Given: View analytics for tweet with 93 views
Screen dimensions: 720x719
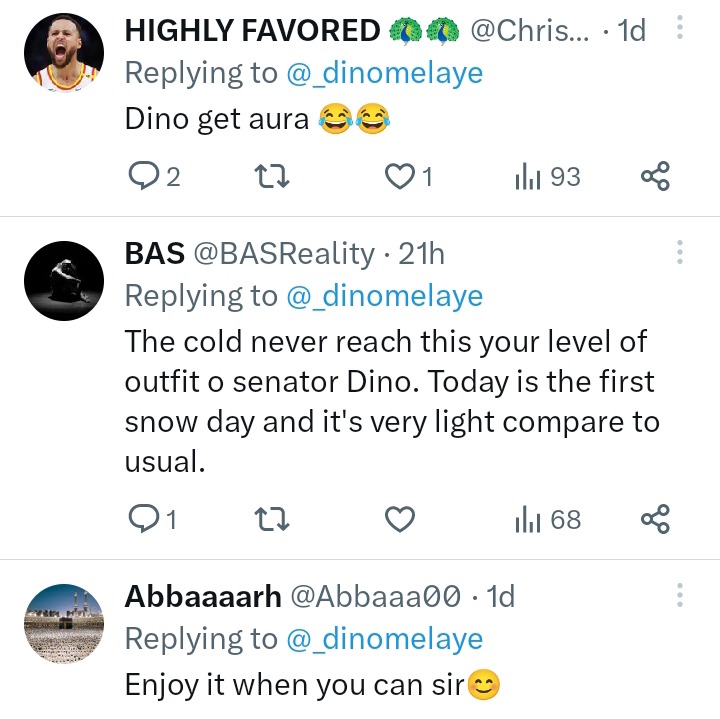Looking at the screenshot, I should pos(546,177).
